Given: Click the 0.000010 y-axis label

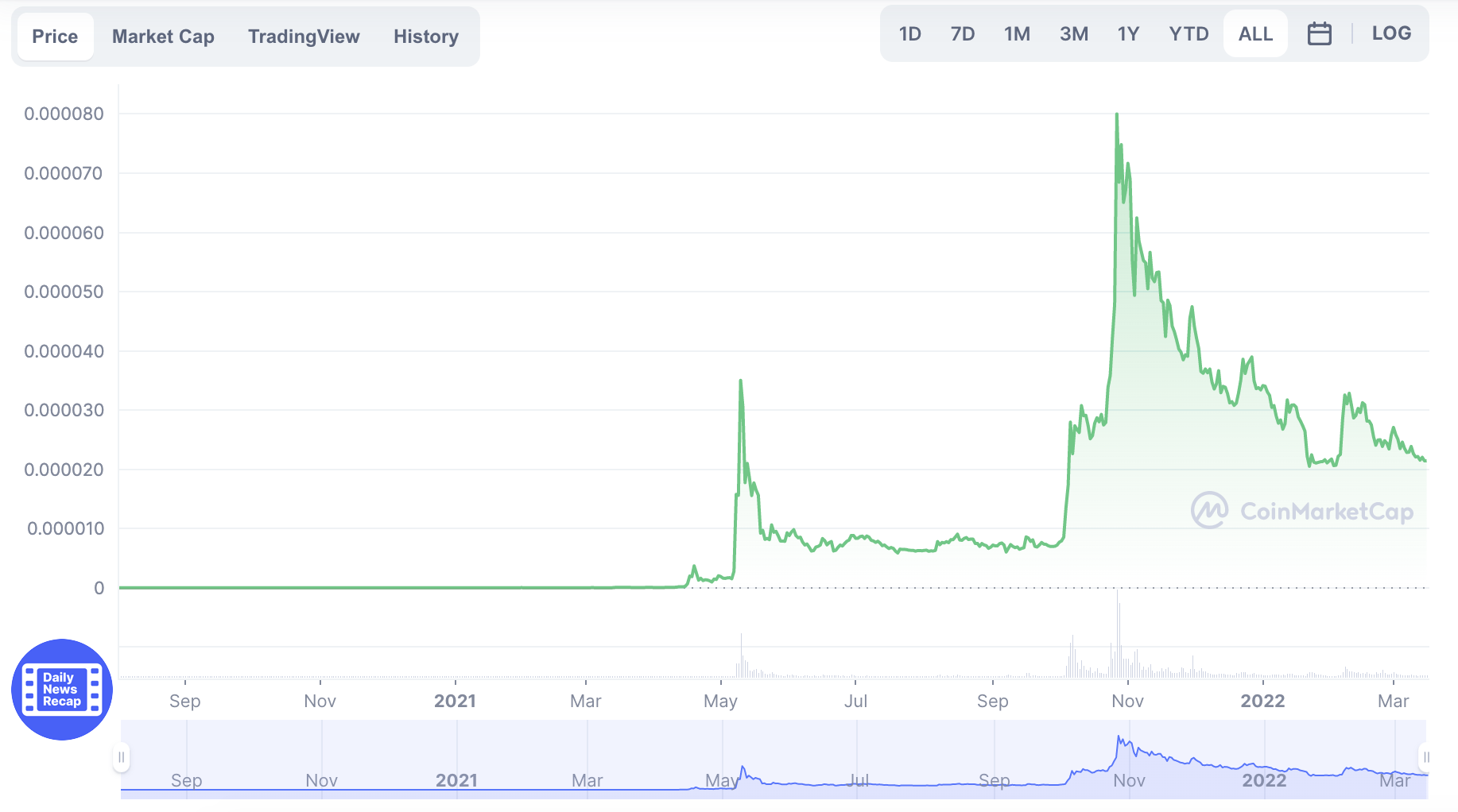Looking at the screenshot, I should (65, 528).
